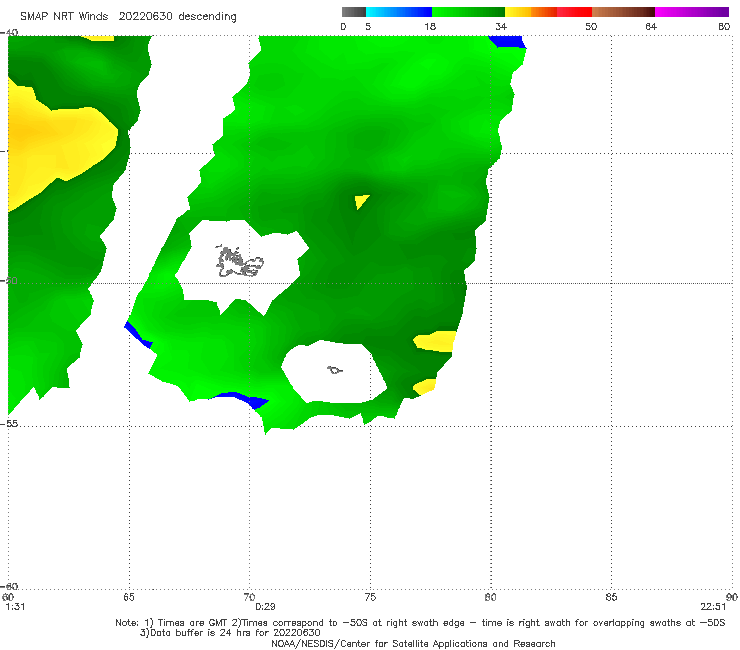The width and height of the screenshot is (740, 650).
Task: Click the 70 longitude axis label
Action: click(x=249, y=597)
